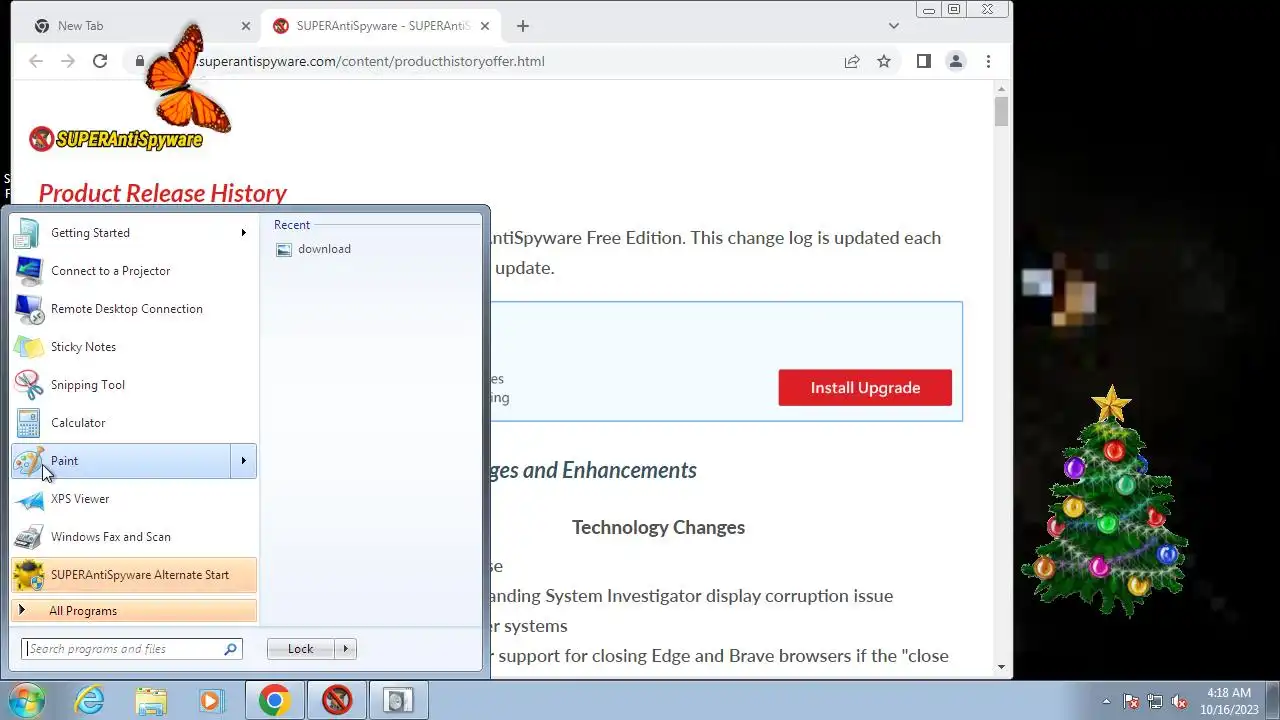Open Windows Fax and Scan
Viewport: 1280px width, 720px height.
[134, 537]
